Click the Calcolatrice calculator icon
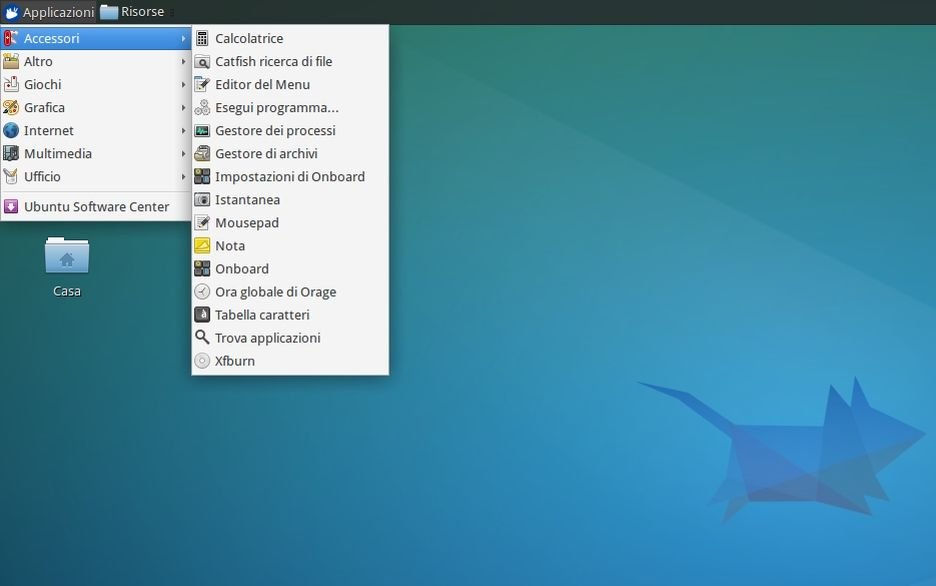This screenshot has height=586, width=936. pos(202,38)
